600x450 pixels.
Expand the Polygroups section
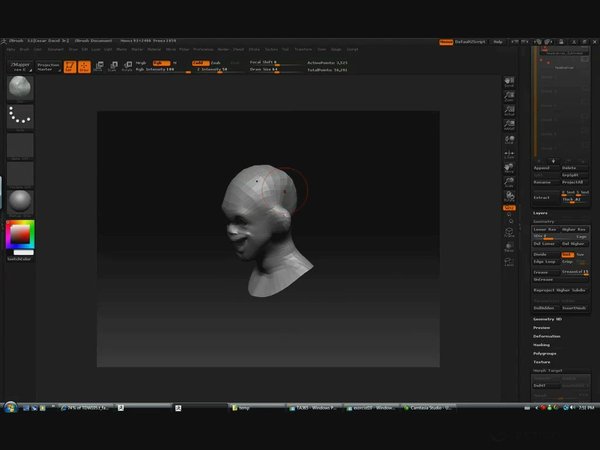[545, 354]
